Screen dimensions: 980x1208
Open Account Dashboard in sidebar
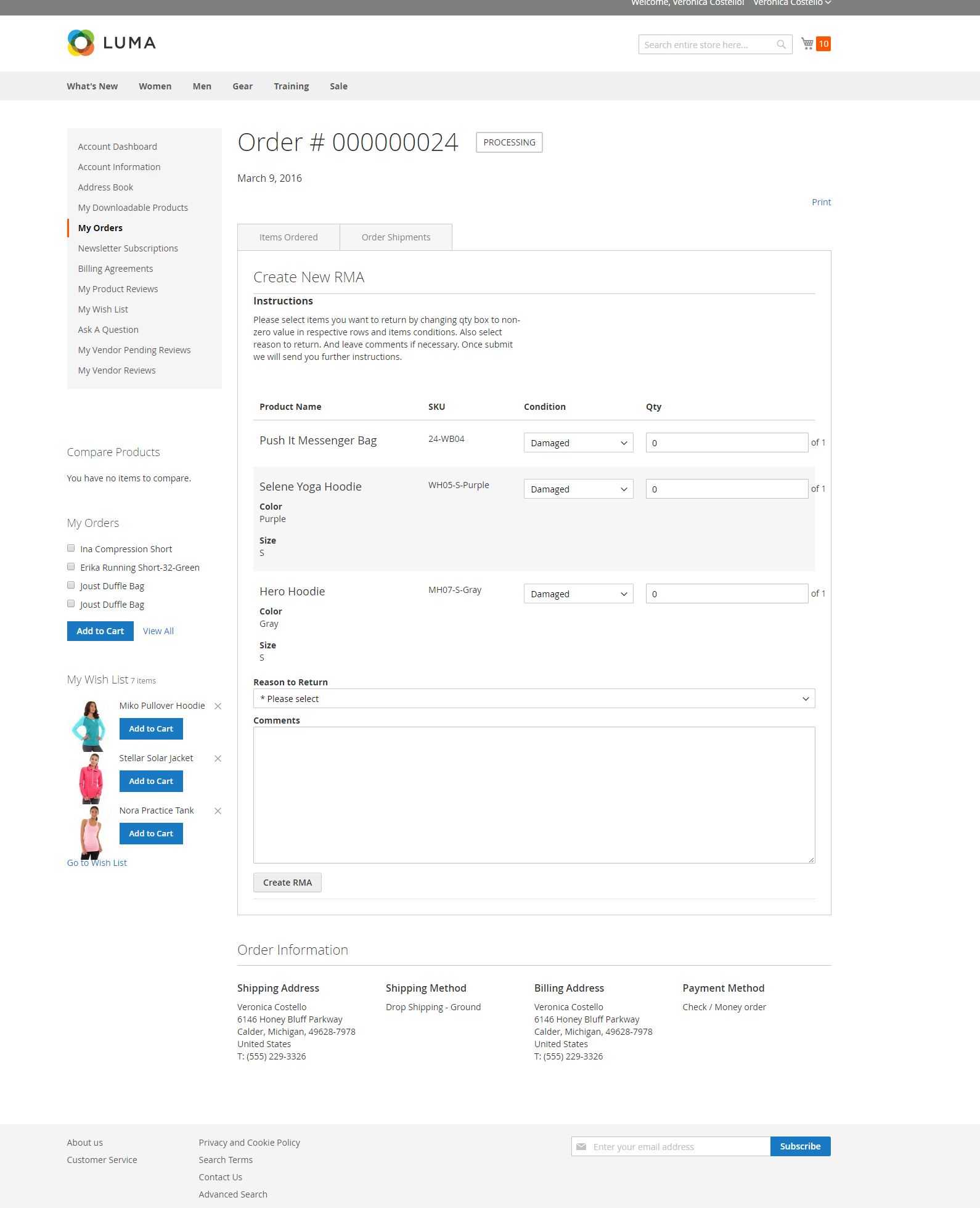point(117,147)
